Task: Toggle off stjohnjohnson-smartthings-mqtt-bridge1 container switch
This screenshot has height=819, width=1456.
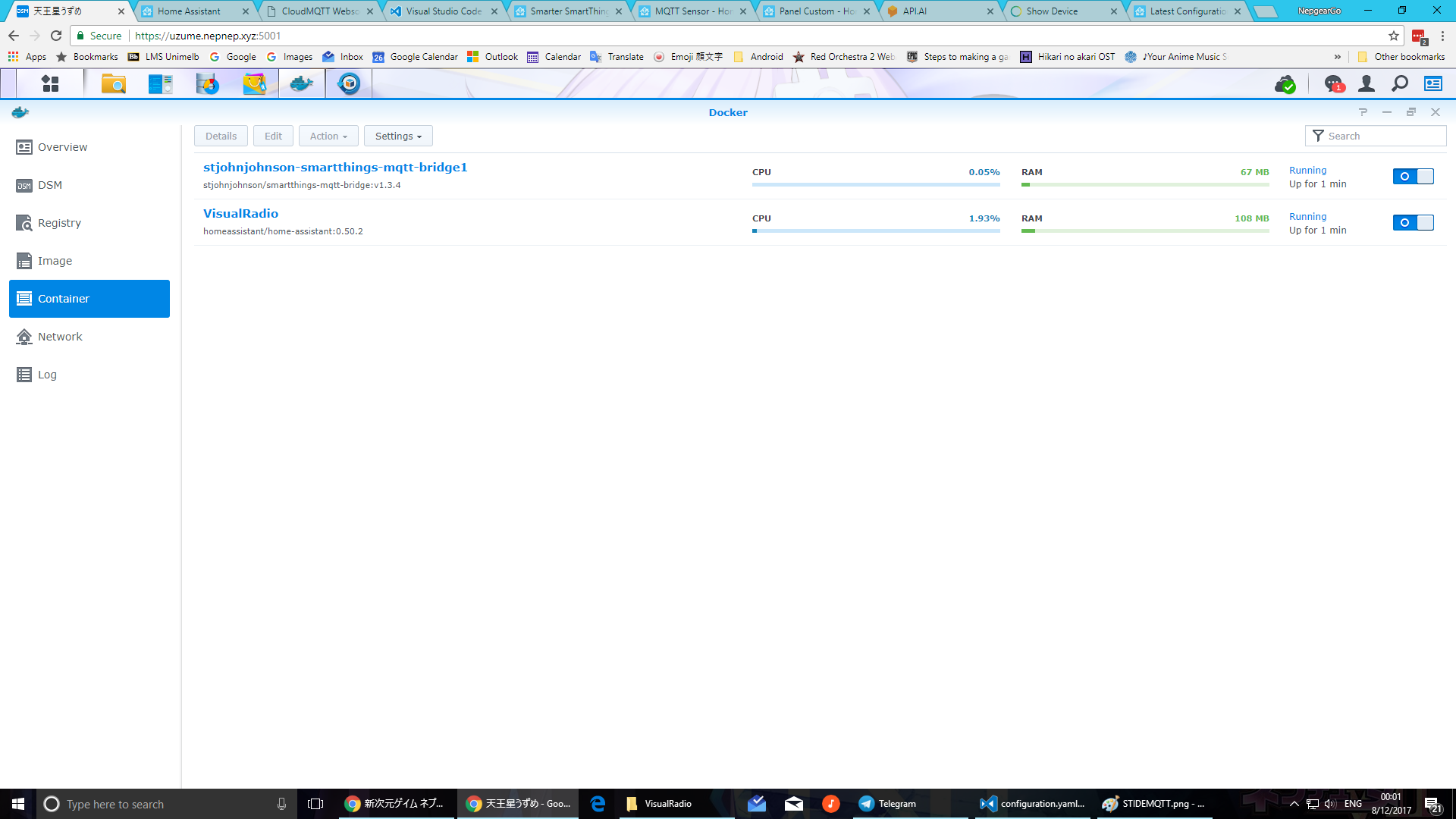Action: coord(1413,177)
